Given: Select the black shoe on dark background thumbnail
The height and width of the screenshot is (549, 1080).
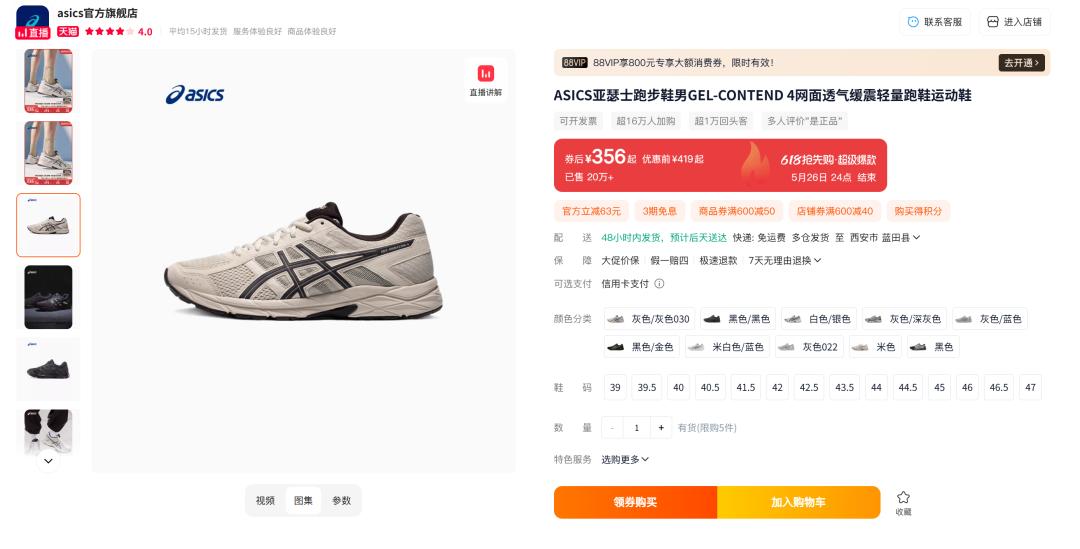Looking at the screenshot, I should (x=48, y=297).
